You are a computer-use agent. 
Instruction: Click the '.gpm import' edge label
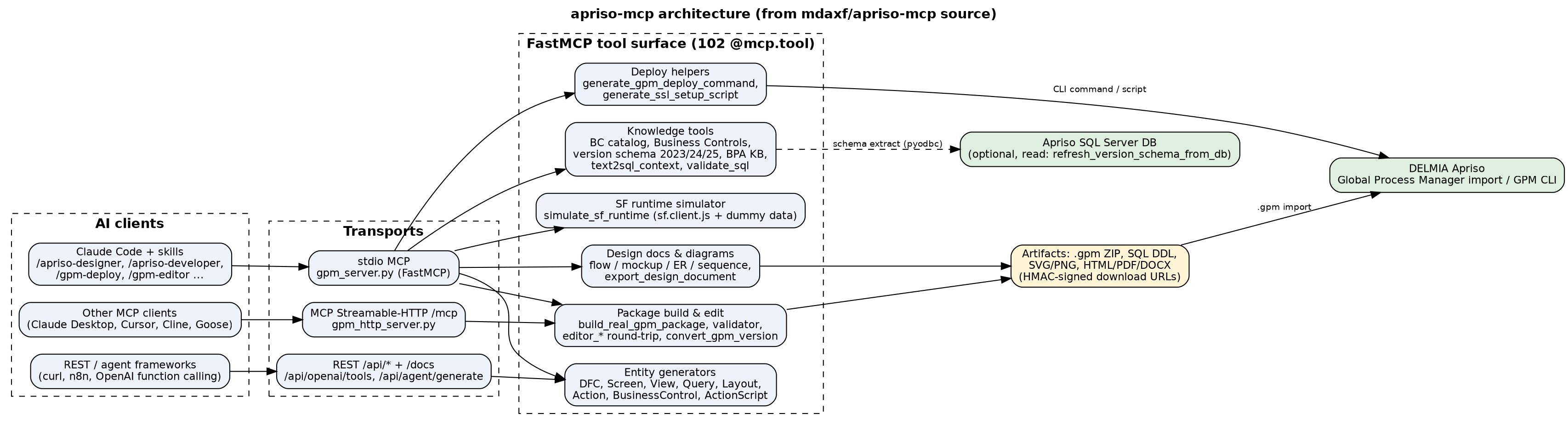click(x=1284, y=207)
